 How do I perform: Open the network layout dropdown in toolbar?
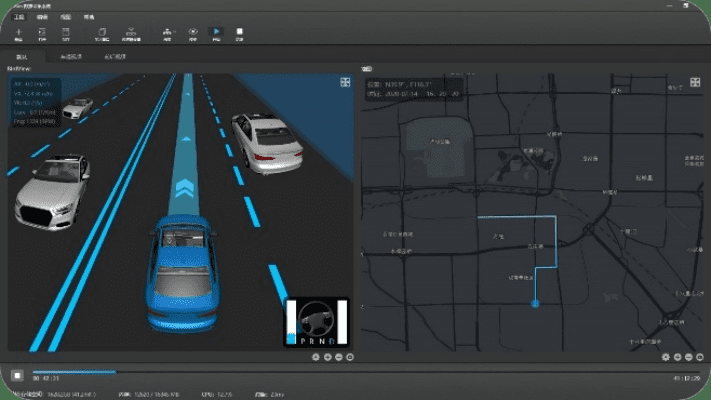166,34
